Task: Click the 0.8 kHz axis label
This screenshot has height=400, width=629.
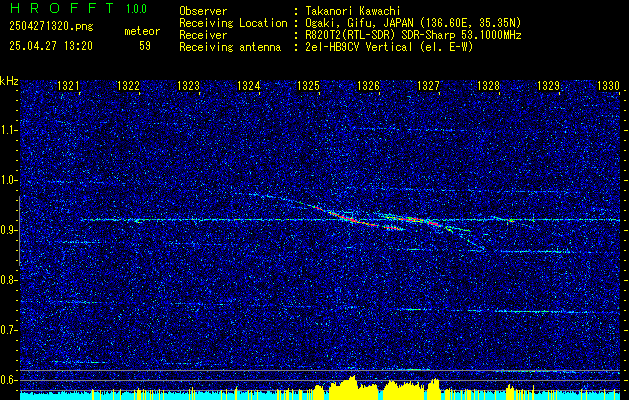Action: pos(8,280)
